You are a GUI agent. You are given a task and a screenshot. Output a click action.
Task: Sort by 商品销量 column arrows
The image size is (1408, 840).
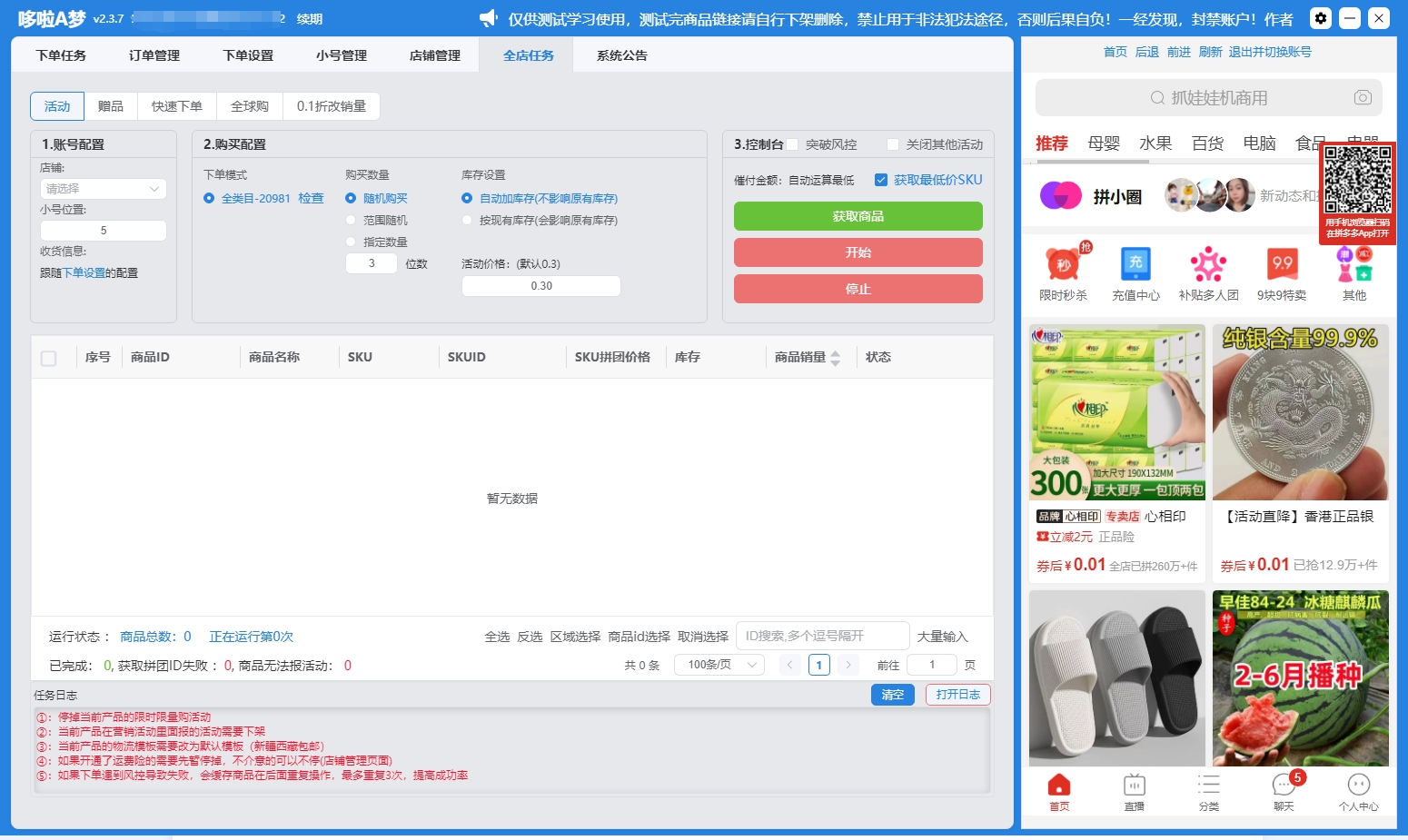click(835, 358)
